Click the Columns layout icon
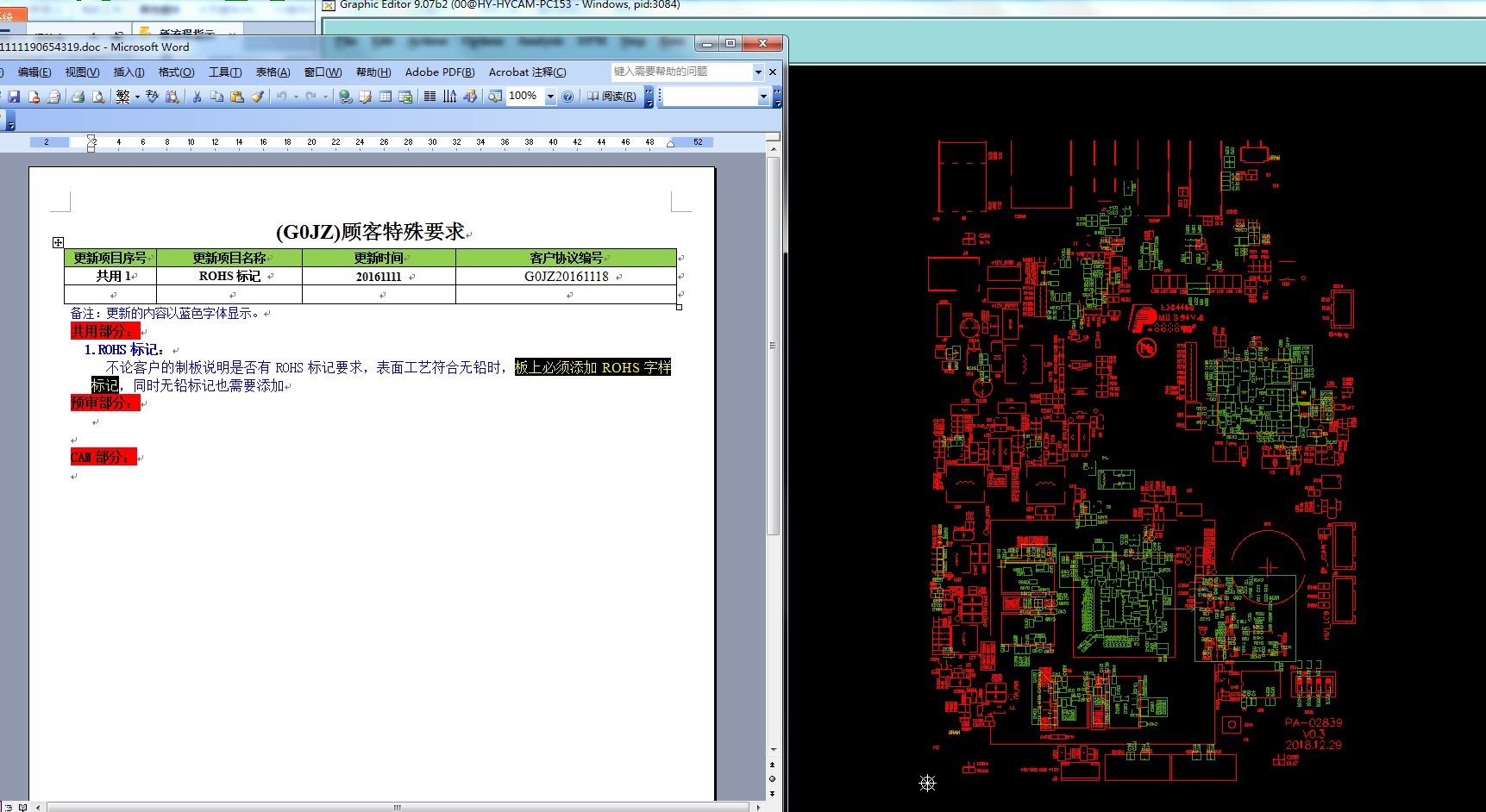1486x812 pixels. pos(429,97)
